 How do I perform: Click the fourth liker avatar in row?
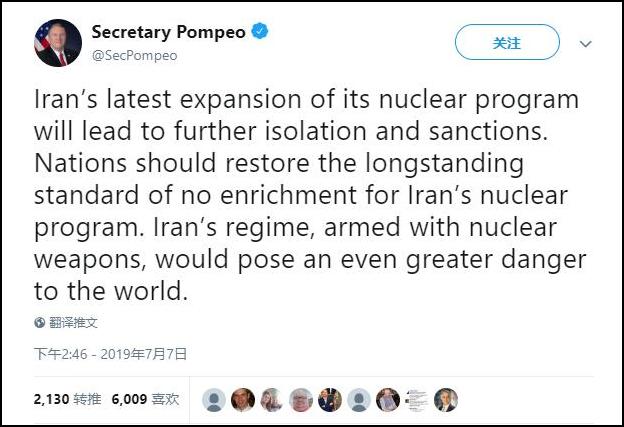pos(301,400)
